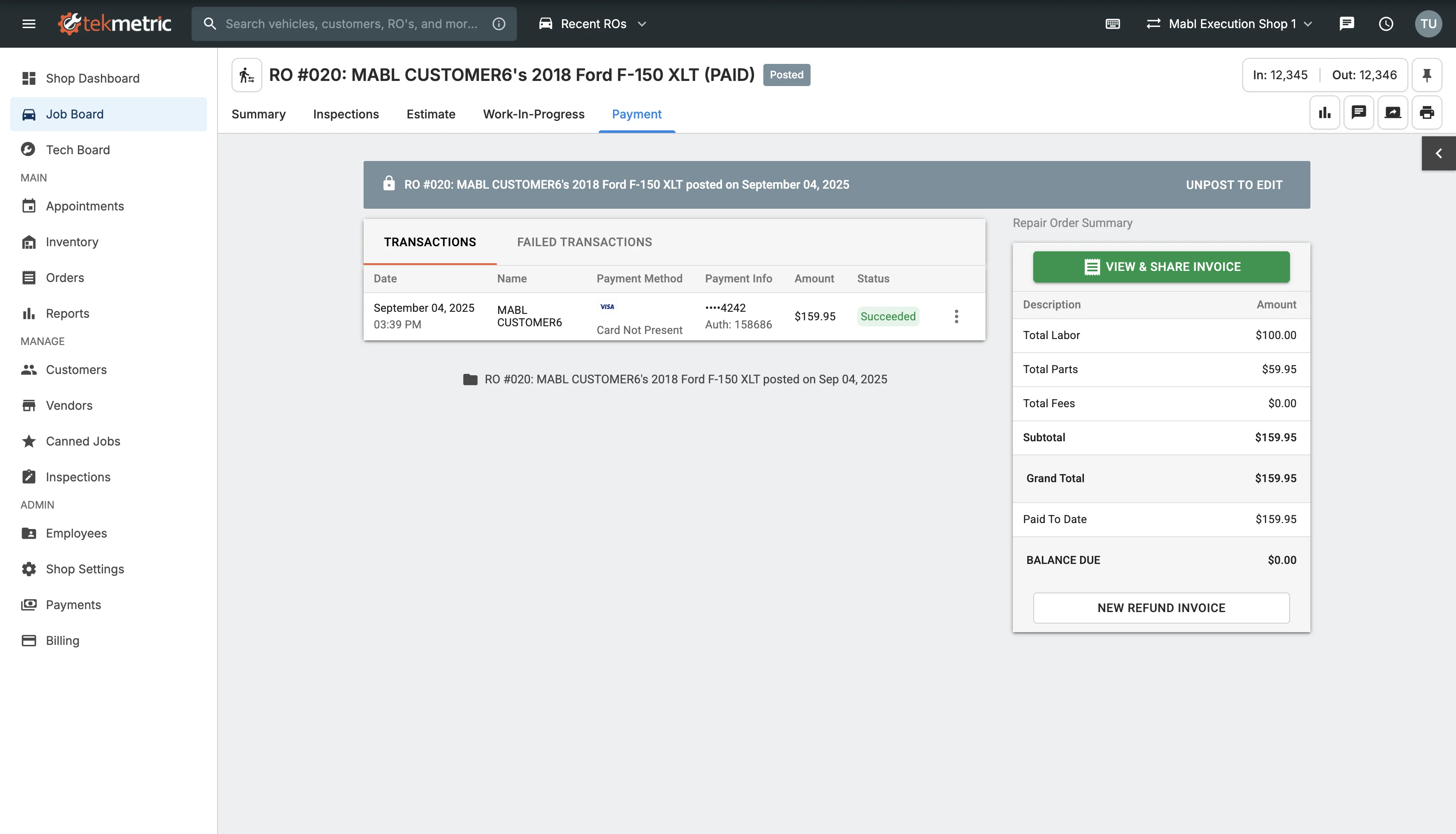The height and width of the screenshot is (834, 1456).
Task: Click the customer walk-in icon beside RO title
Action: [246, 75]
